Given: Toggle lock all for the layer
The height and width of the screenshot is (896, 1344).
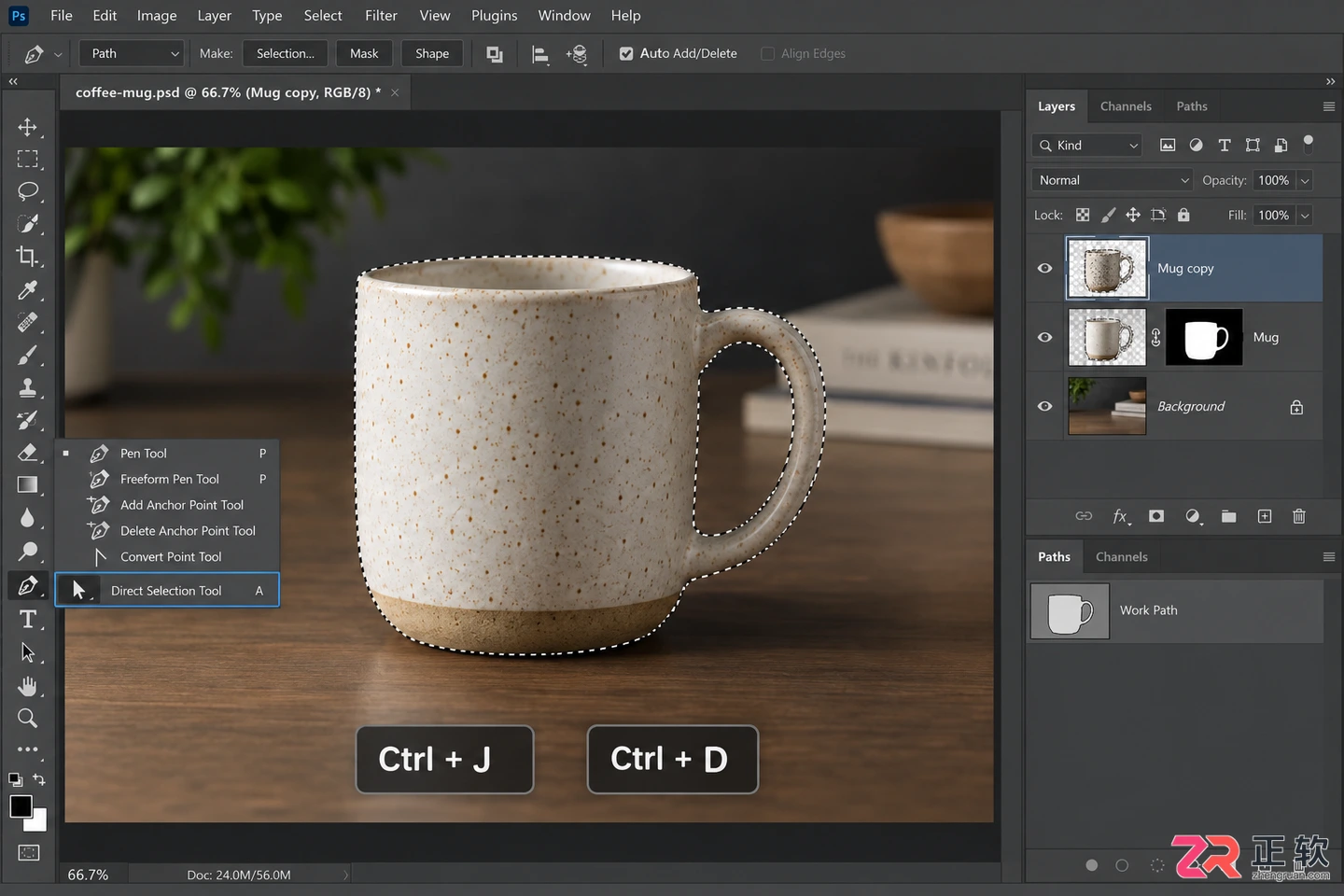Looking at the screenshot, I should (x=1183, y=216).
